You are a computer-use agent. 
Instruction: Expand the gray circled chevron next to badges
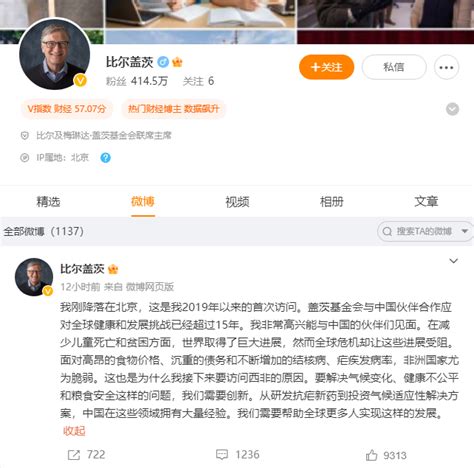pyautogui.click(x=452, y=109)
